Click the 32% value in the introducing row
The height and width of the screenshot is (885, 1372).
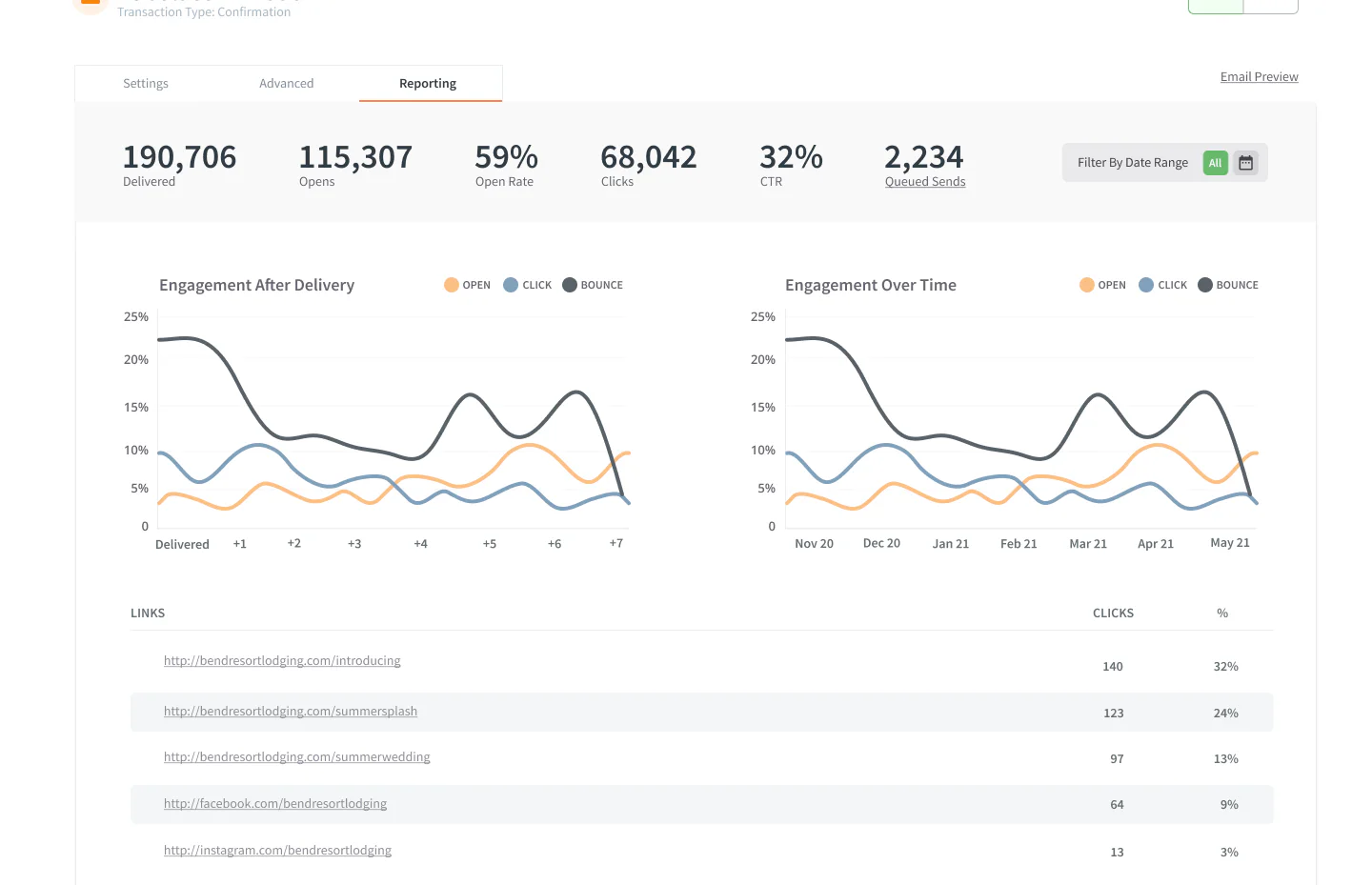tap(1226, 667)
